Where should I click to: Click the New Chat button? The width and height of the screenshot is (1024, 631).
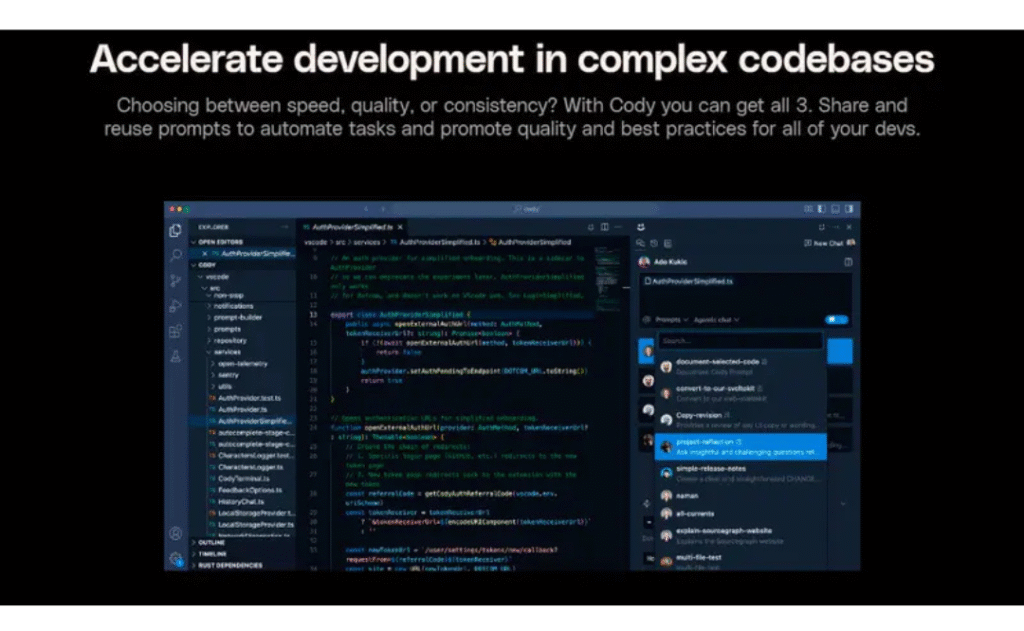tap(825, 243)
